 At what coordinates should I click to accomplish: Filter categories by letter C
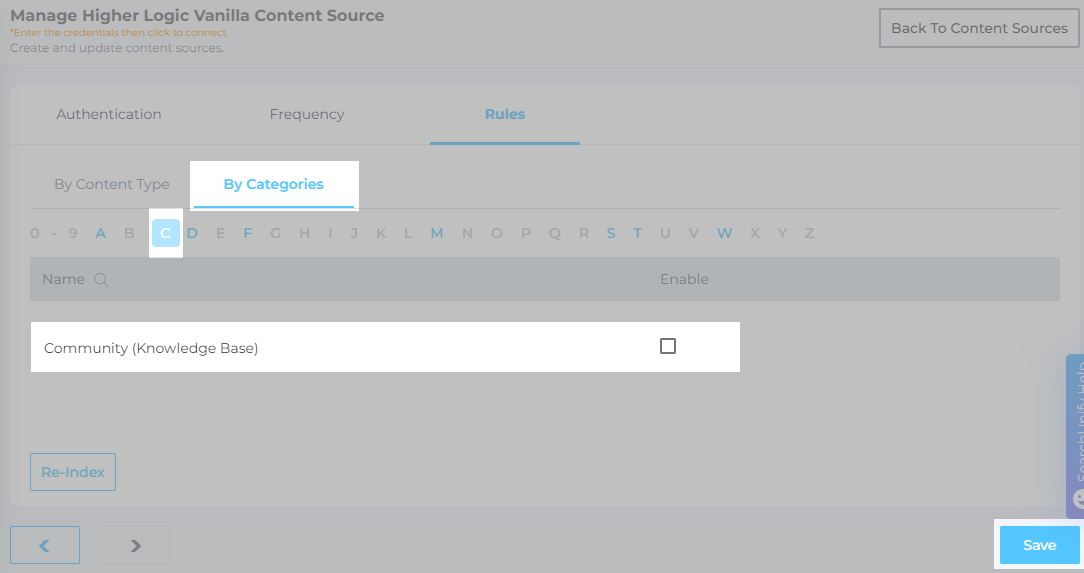[x=166, y=233]
